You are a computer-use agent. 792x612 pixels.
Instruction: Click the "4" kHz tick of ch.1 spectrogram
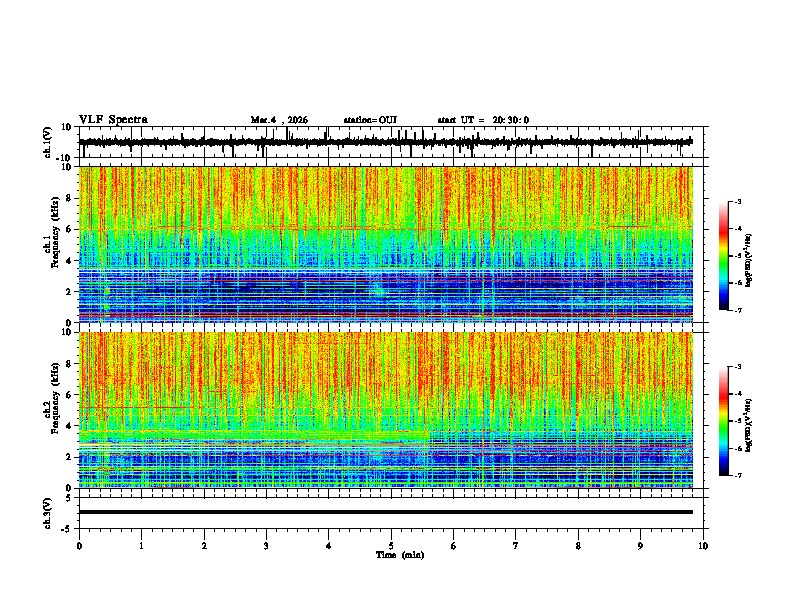pyautogui.click(x=69, y=261)
